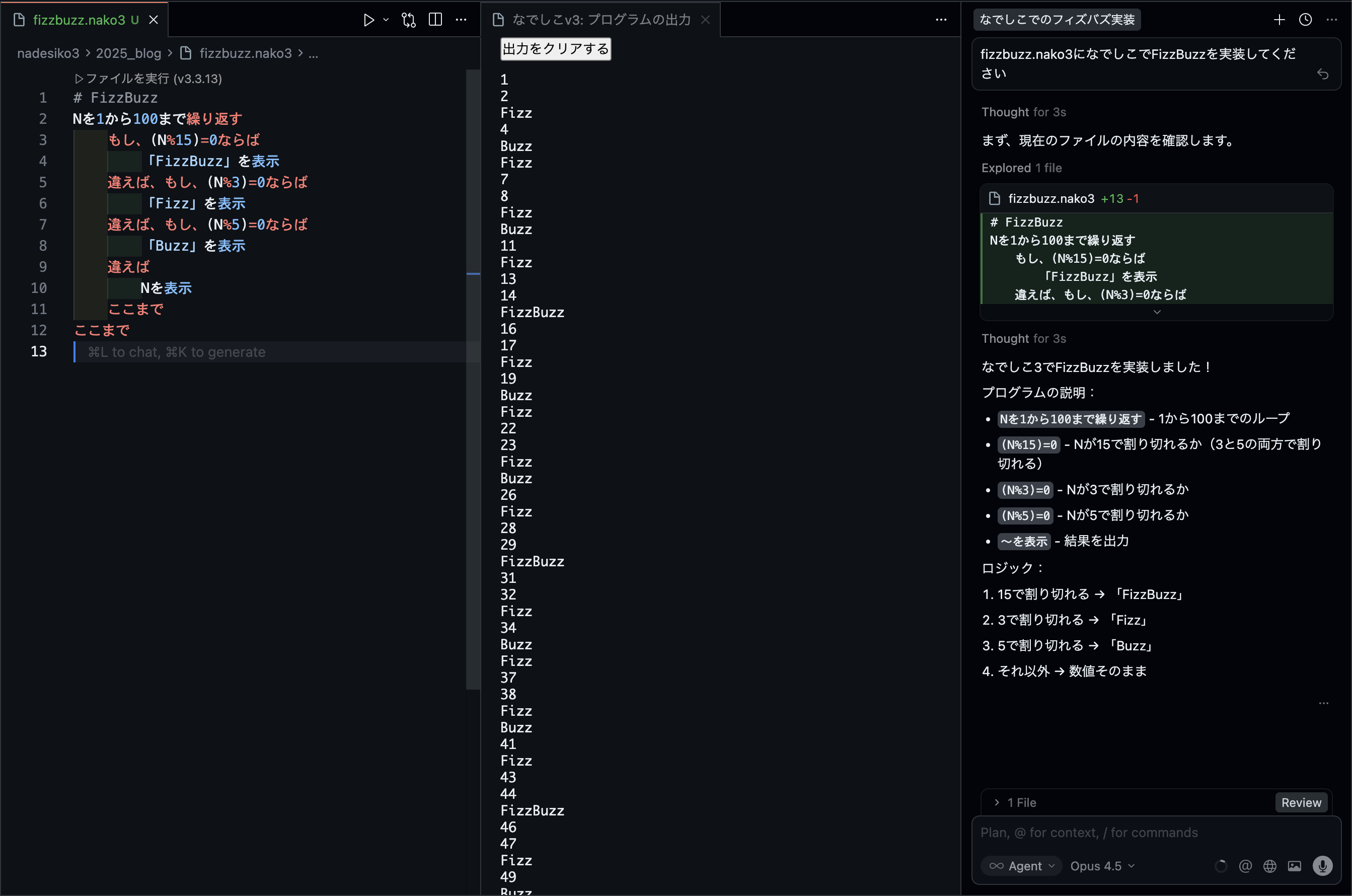Collapse the fizzbuzz.nako3 diff preview
The height and width of the screenshot is (896, 1352).
click(1157, 312)
